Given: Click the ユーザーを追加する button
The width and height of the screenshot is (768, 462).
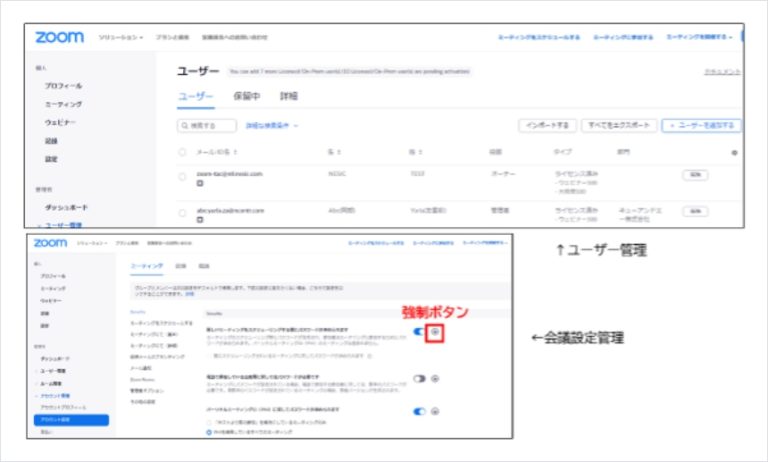Looking at the screenshot, I should (x=703, y=126).
